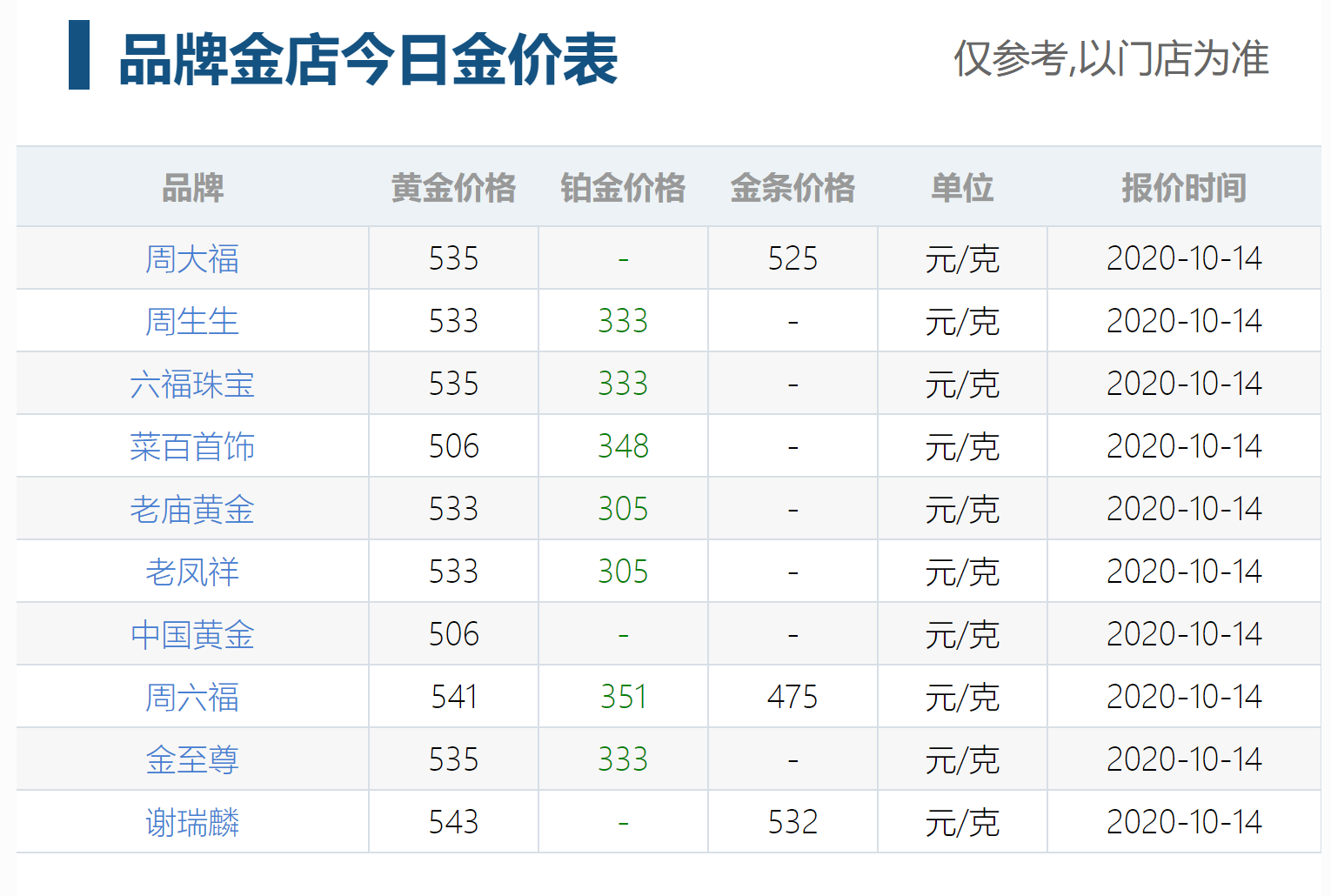Open the 中国黄金 brand link

pos(192,634)
